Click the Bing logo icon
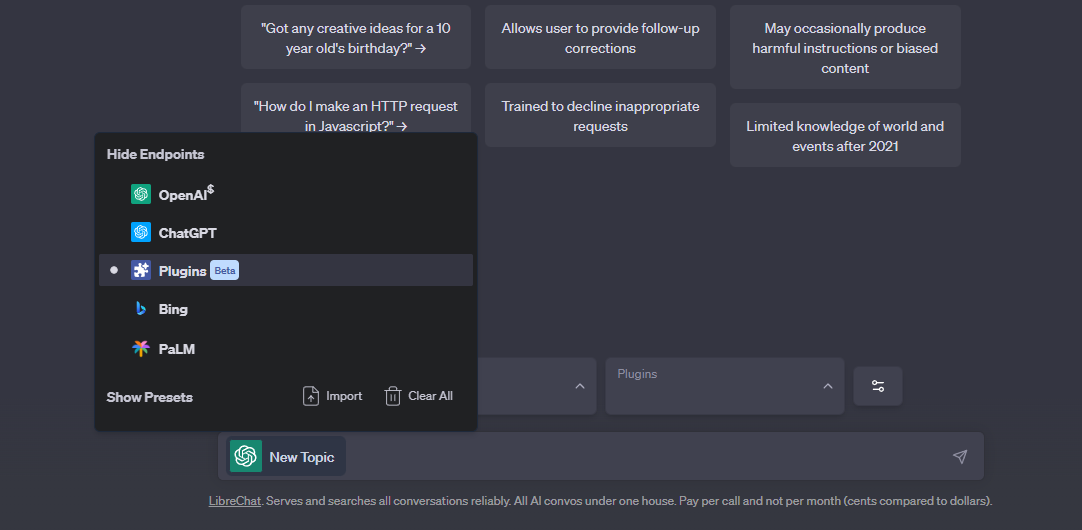The height and width of the screenshot is (530, 1082). coord(141,309)
